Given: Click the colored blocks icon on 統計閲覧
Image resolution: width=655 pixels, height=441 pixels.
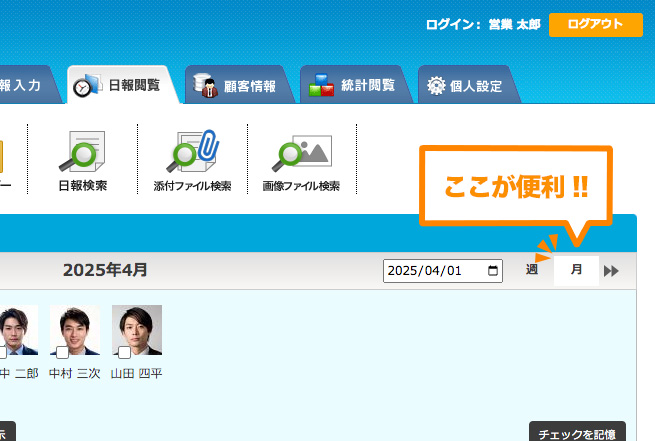Looking at the screenshot, I should (321, 85).
